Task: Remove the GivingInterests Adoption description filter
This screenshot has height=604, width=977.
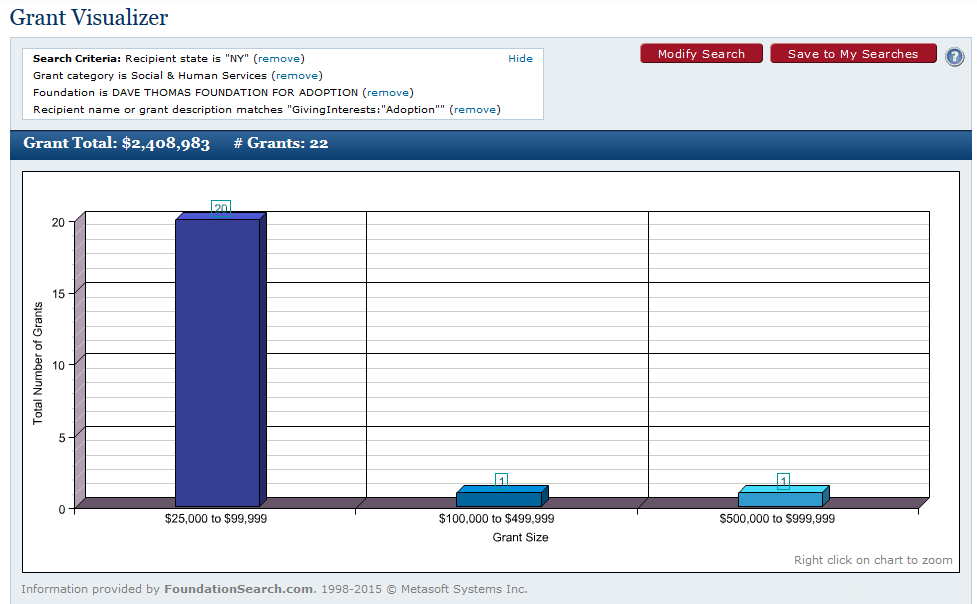Action: [475, 110]
